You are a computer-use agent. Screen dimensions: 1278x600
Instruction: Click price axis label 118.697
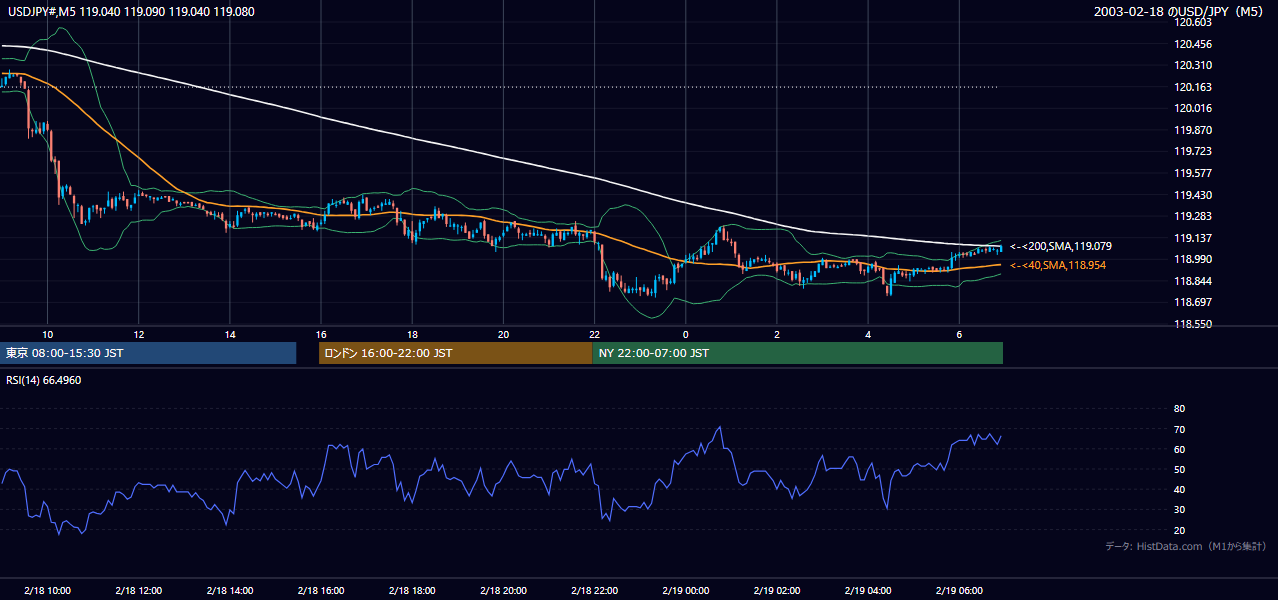[1194, 302]
